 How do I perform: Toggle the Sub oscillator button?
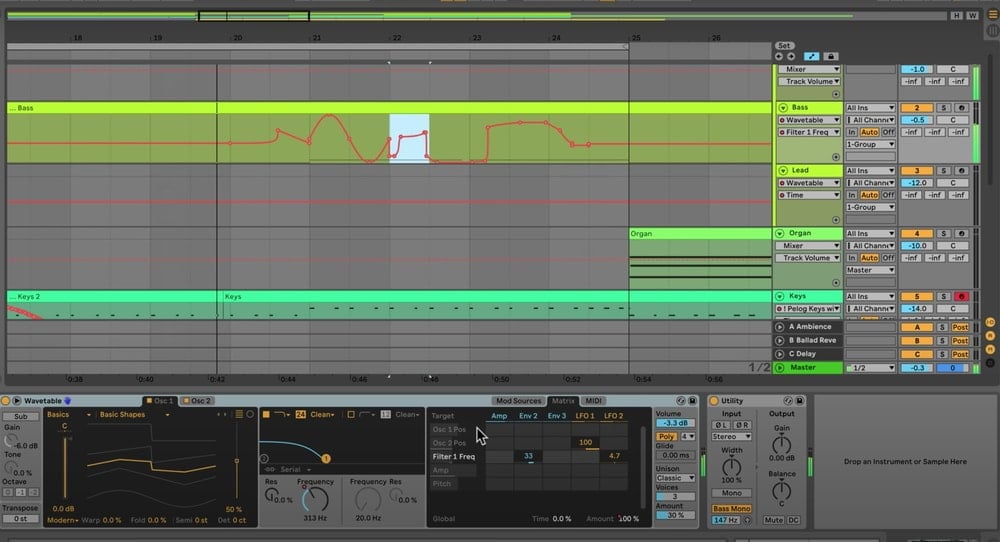[x=21, y=415]
